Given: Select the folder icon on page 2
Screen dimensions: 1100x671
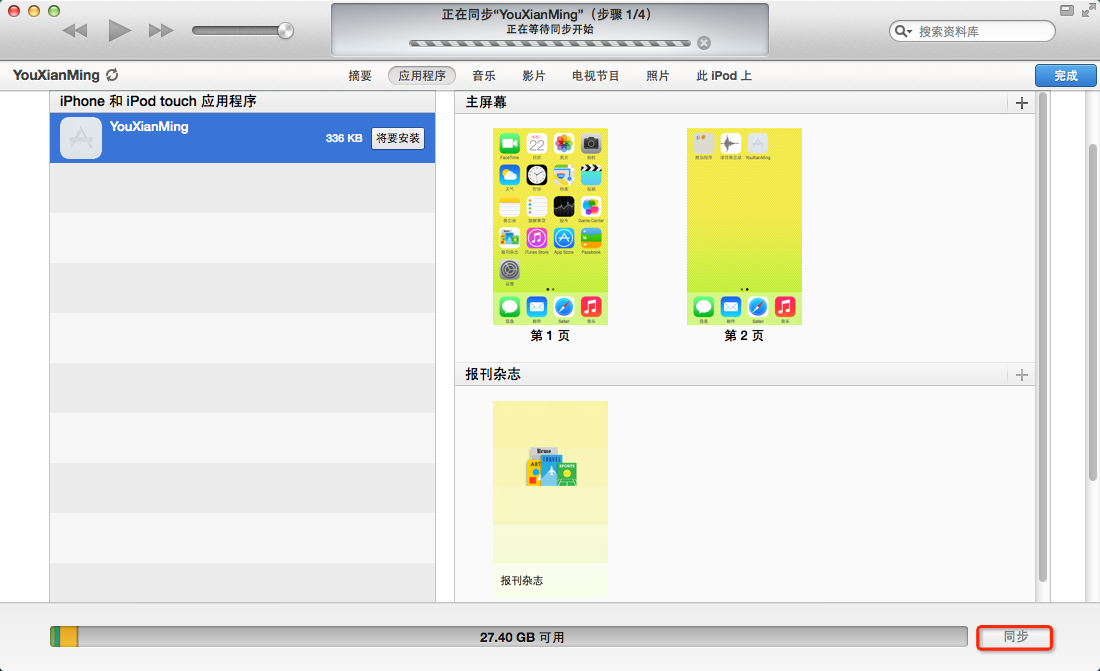Looking at the screenshot, I should point(704,143).
